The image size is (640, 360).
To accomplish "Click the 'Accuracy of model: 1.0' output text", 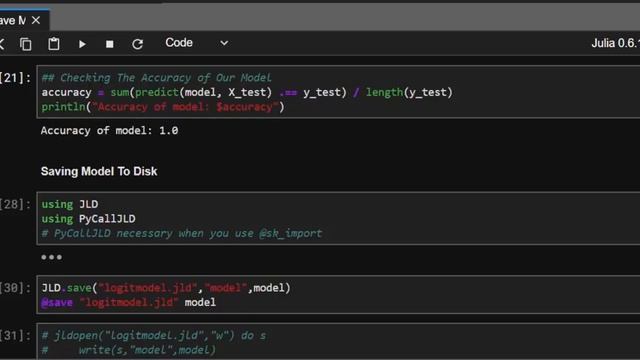I will point(109,131).
